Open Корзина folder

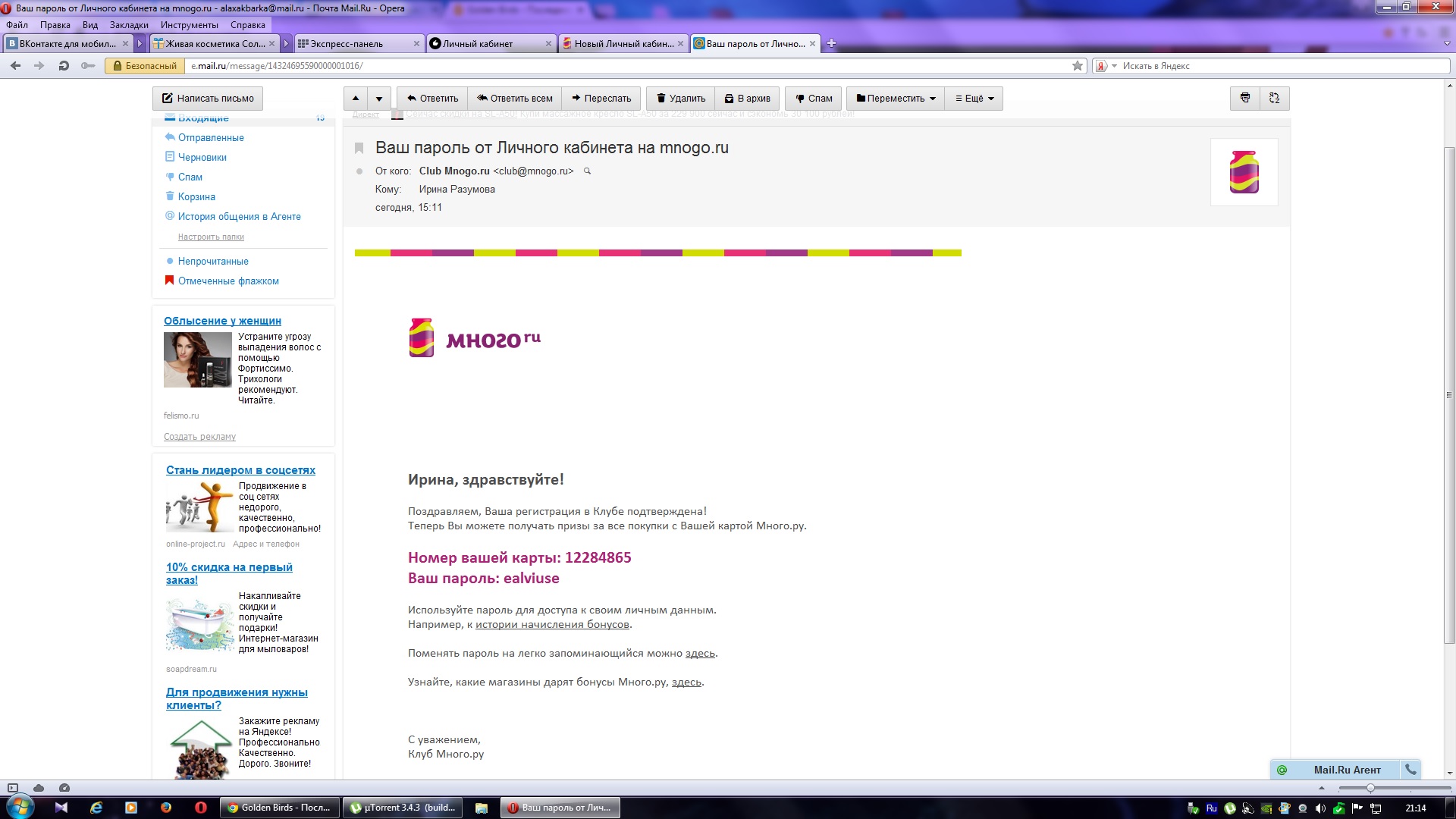tap(196, 197)
